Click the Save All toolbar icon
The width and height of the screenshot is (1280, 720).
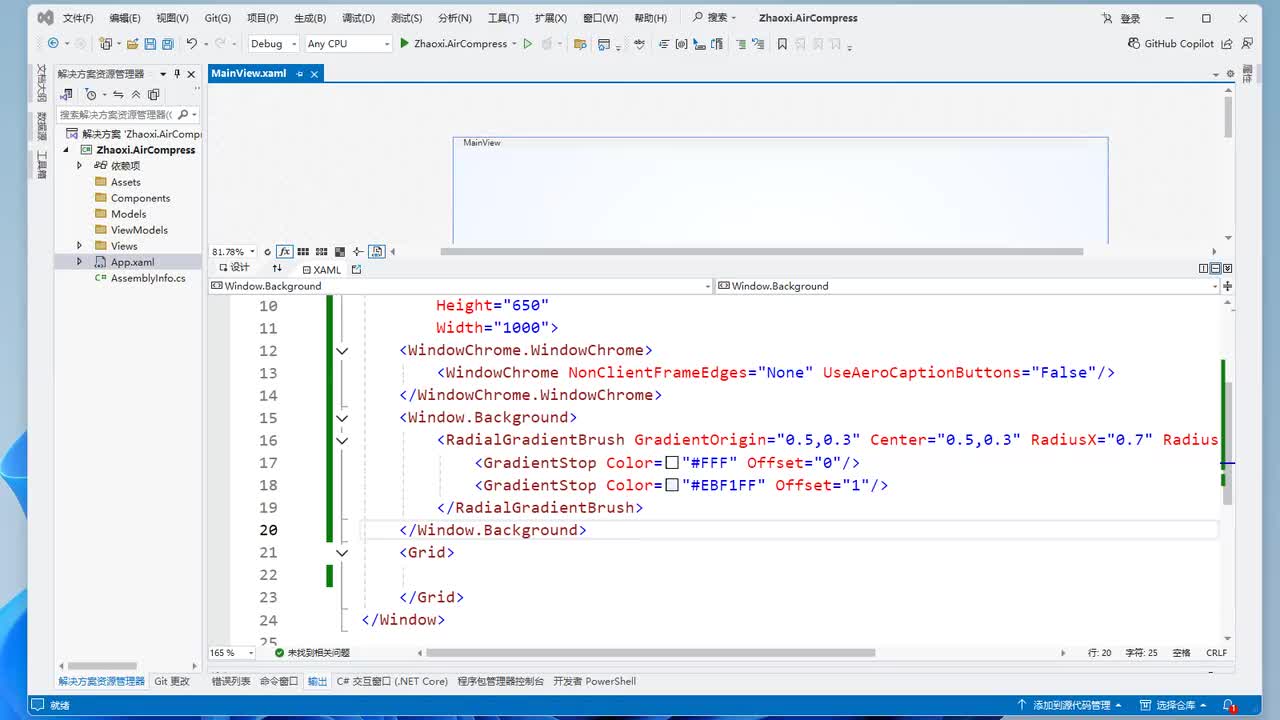(166, 44)
